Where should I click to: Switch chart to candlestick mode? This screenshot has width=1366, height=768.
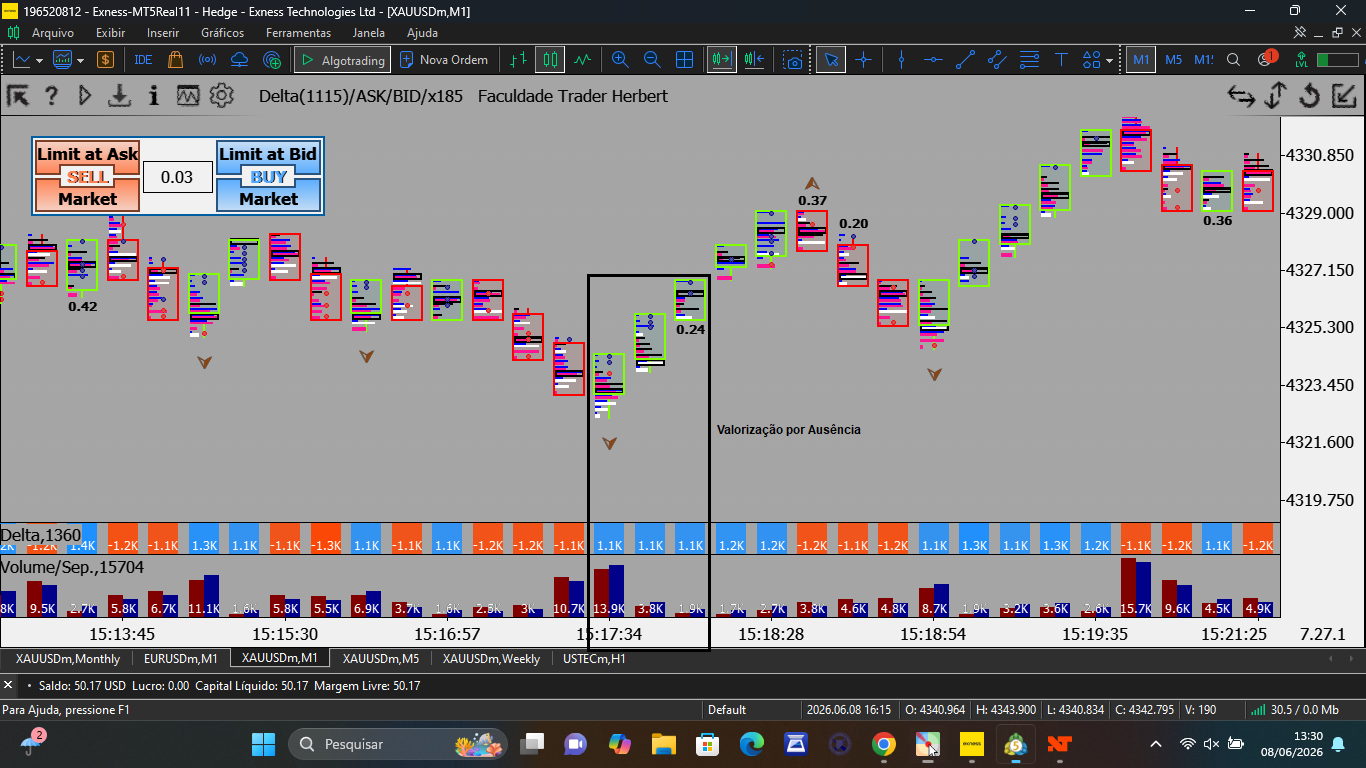(x=549, y=60)
